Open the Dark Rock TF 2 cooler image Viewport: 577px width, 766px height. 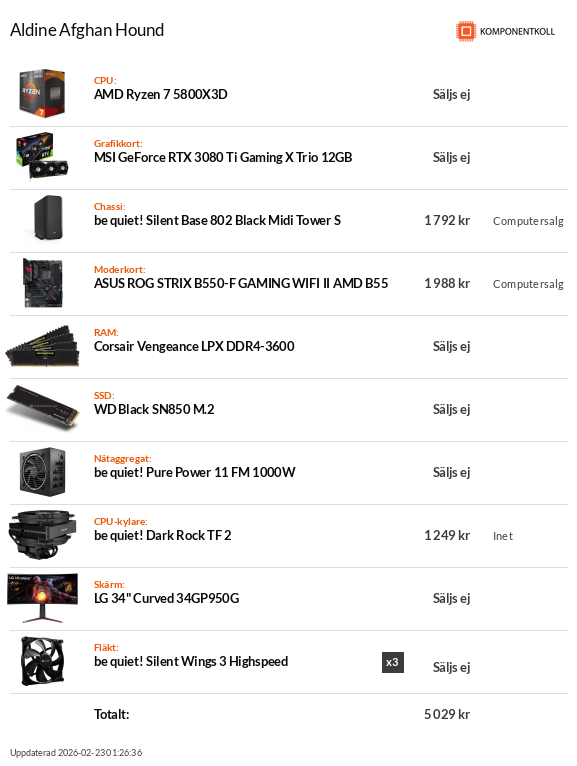[x=43, y=534]
